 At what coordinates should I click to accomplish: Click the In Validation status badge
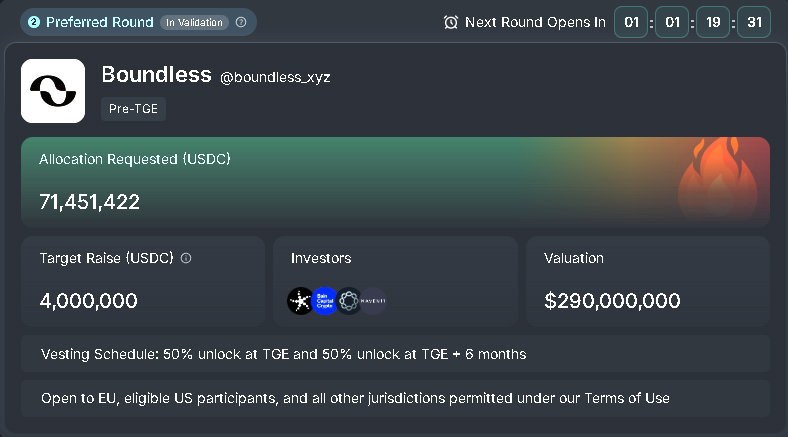[194, 22]
